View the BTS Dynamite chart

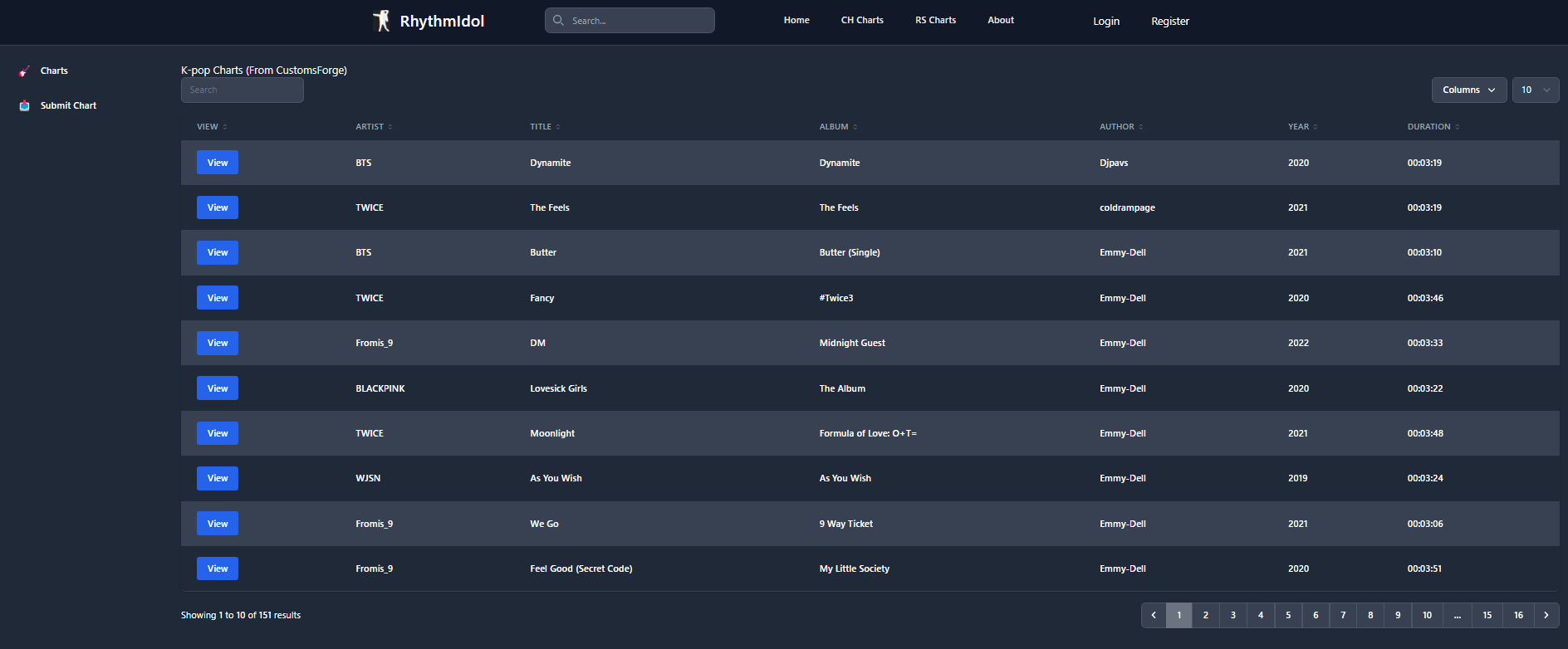[x=218, y=163]
